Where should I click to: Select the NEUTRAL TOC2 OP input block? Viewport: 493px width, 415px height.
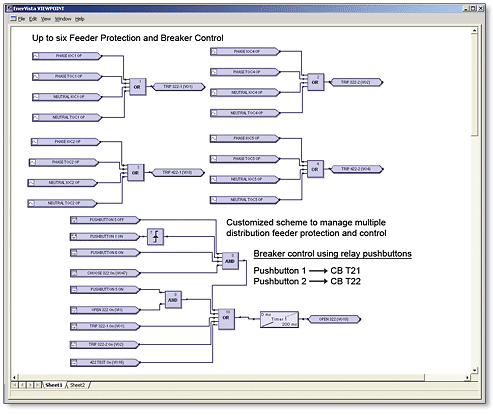(x=62, y=203)
